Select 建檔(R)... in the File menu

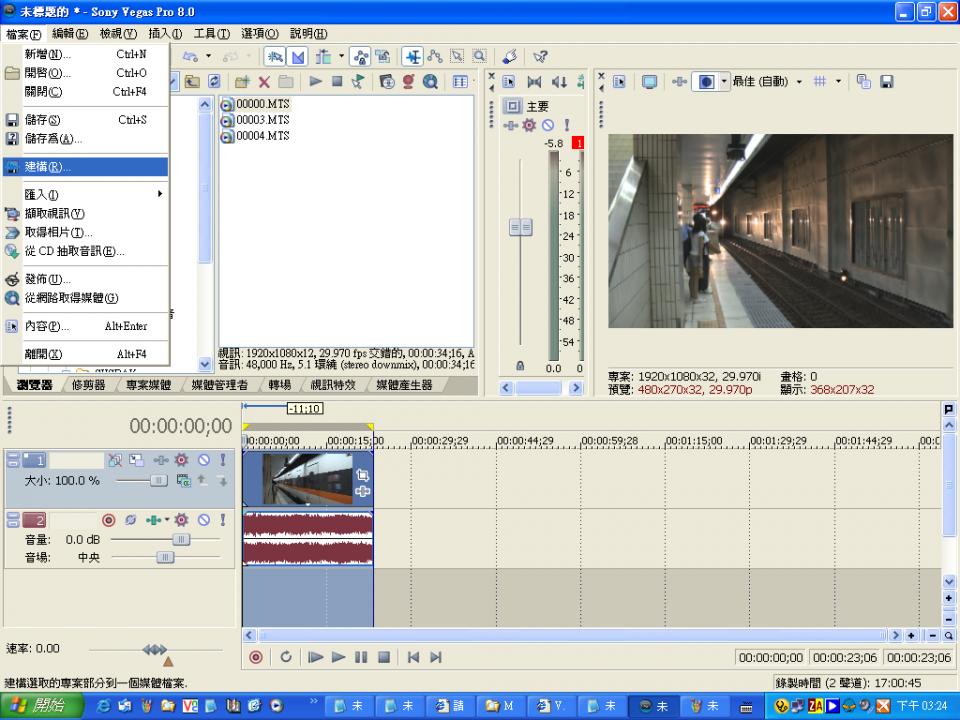pos(48,167)
